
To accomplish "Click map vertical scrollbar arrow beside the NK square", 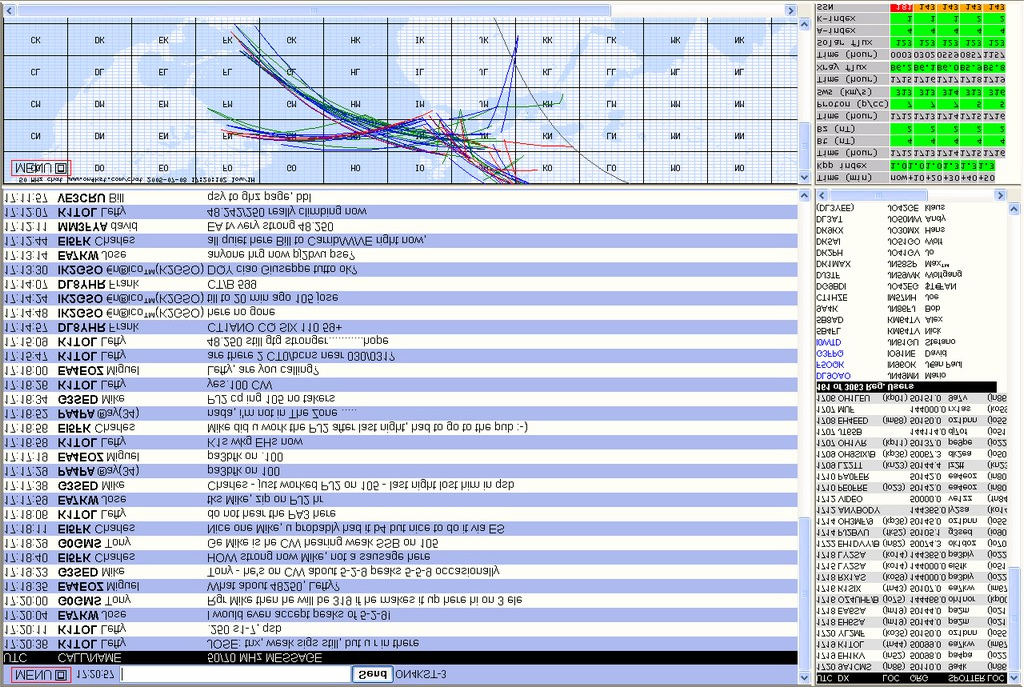I will 804,24.
